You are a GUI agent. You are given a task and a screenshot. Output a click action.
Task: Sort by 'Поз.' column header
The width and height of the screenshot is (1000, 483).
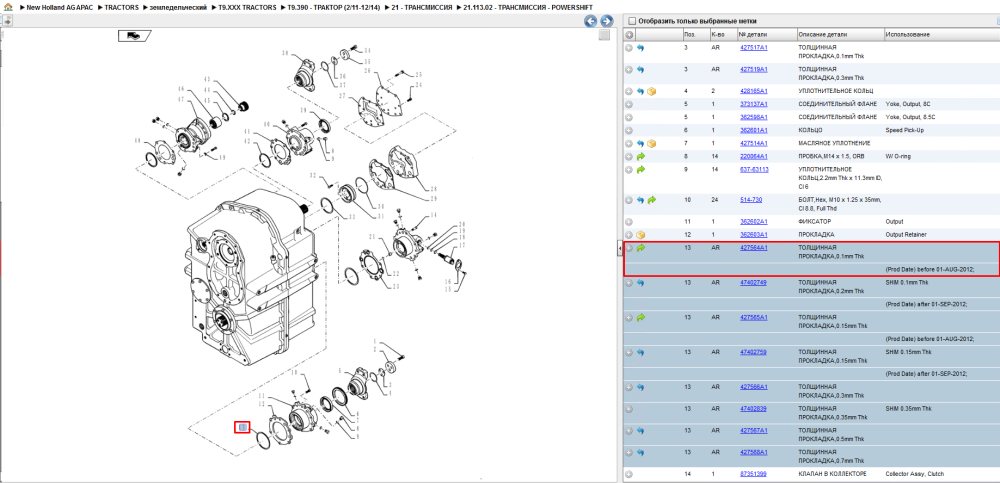[x=695, y=34]
